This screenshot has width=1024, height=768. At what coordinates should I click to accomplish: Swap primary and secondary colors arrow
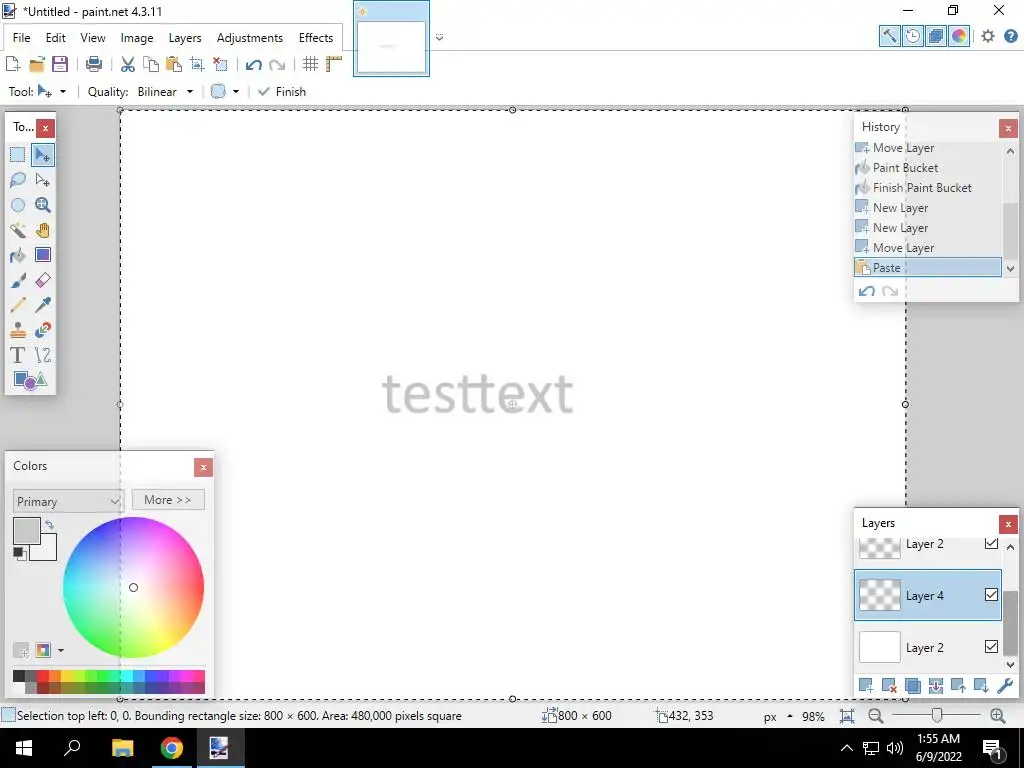49,524
